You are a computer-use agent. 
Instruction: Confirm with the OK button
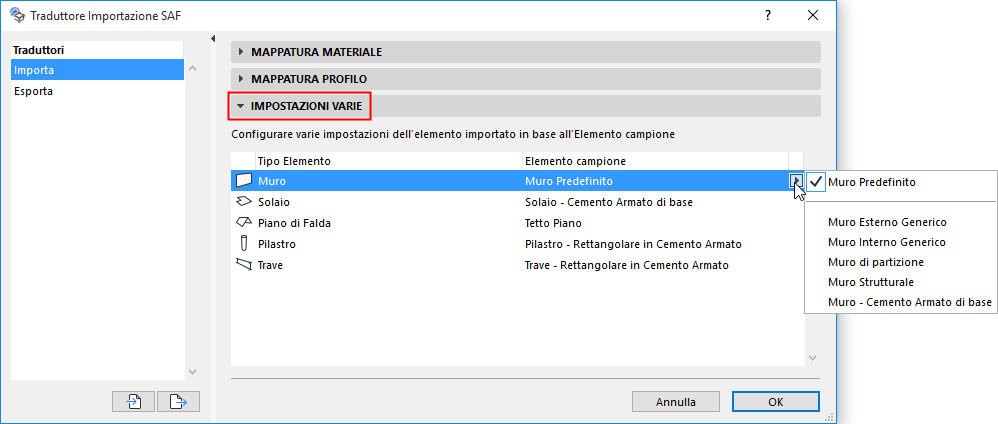click(775, 402)
